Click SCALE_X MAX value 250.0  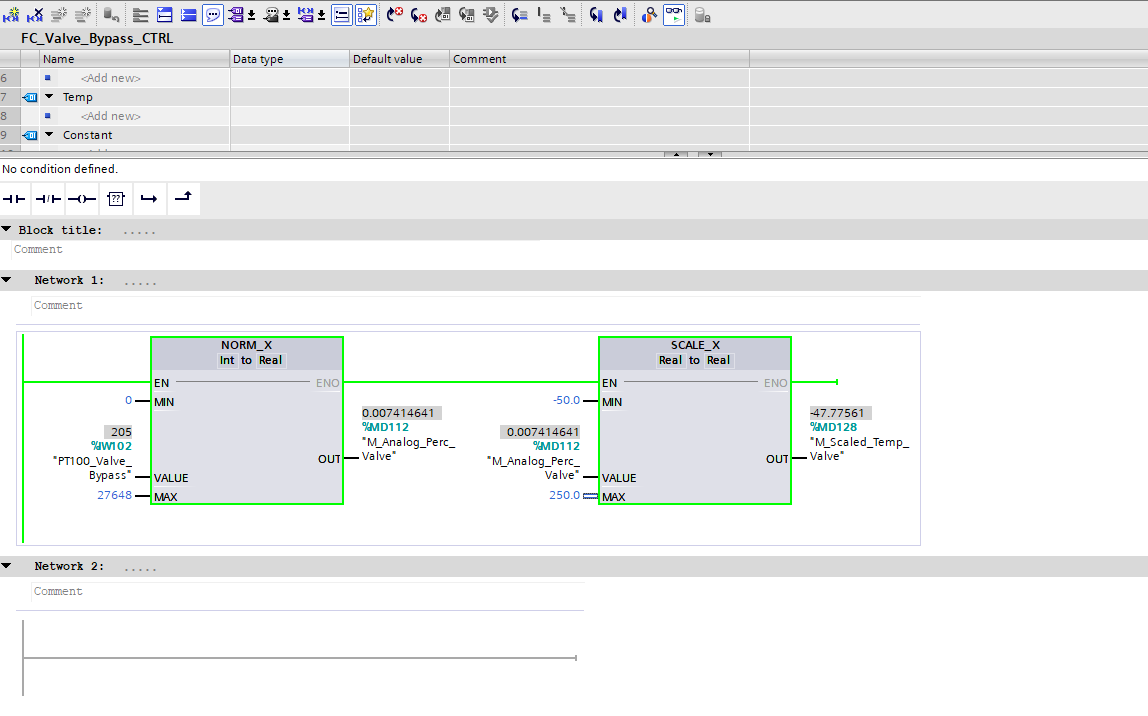(564, 495)
